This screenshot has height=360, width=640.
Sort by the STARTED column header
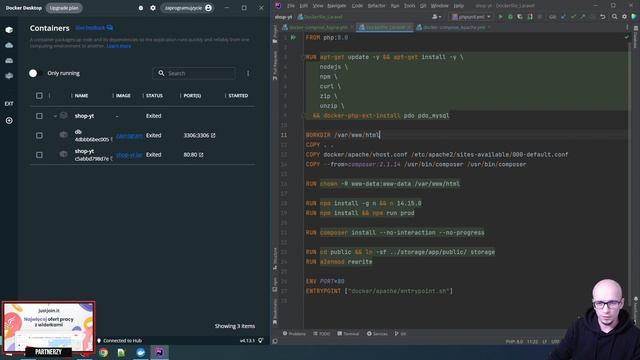pyautogui.click(x=238, y=96)
